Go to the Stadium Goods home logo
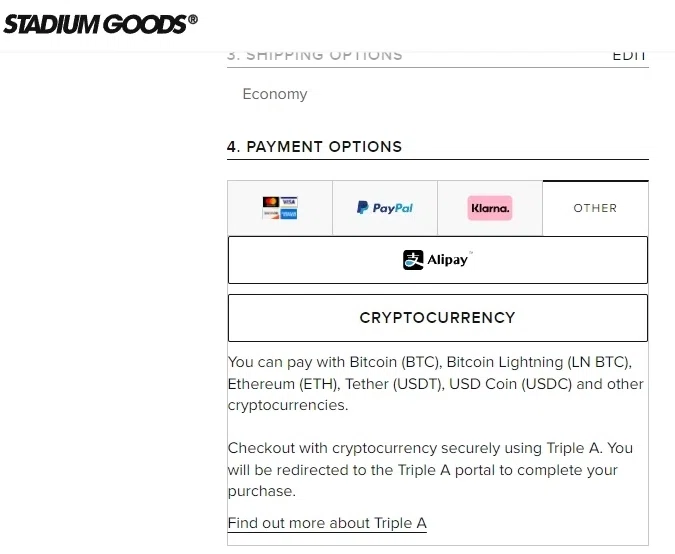 tap(100, 24)
